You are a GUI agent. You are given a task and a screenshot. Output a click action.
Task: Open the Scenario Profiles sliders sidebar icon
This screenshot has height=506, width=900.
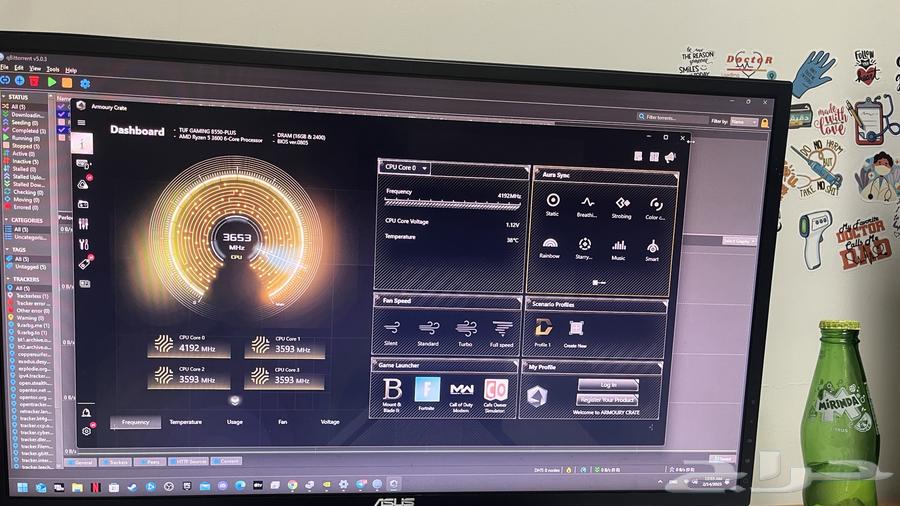pyautogui.click(x=84, y=223)
